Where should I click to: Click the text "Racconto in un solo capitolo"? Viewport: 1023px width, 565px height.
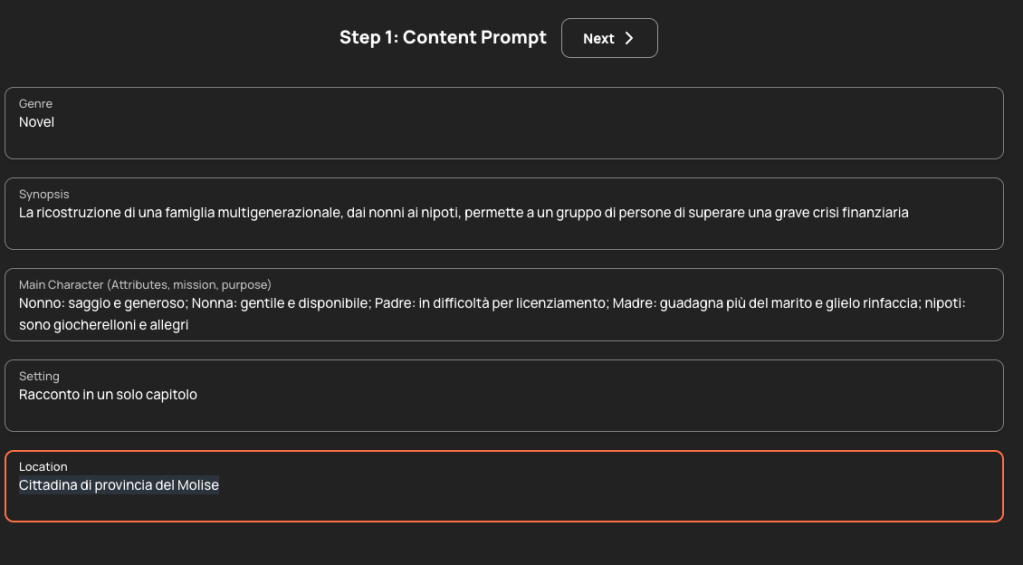pyautogui.click(x=108, y=394)
